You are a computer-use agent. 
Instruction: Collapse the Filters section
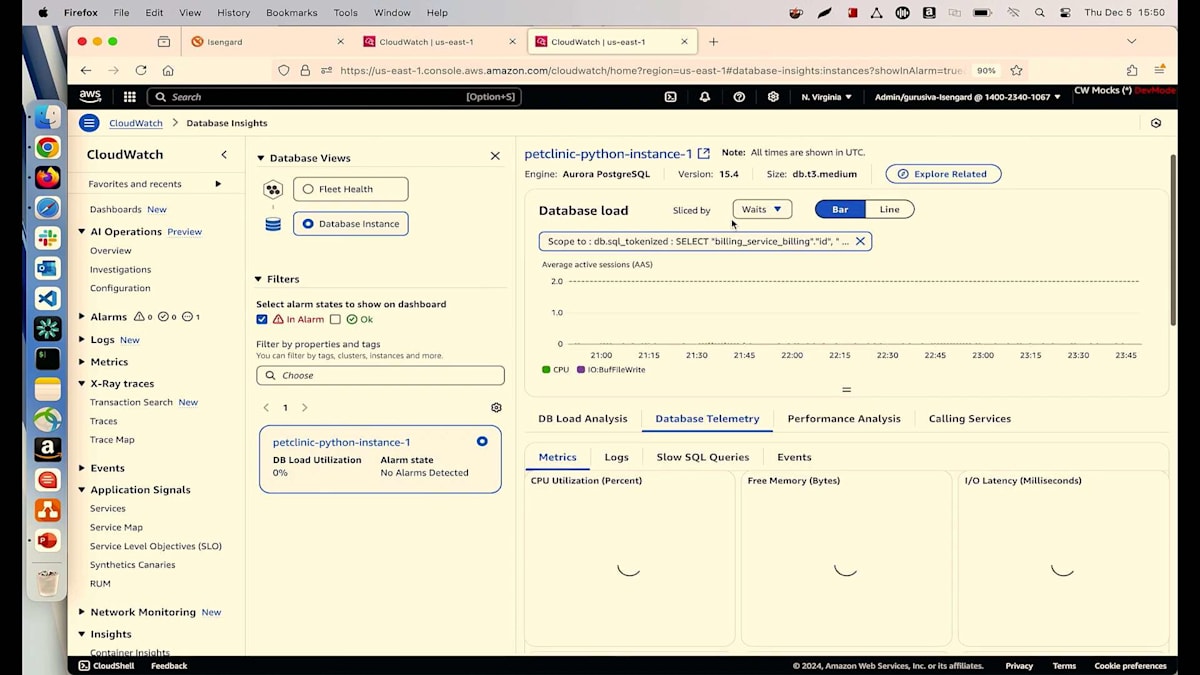[x=259, y=279]
